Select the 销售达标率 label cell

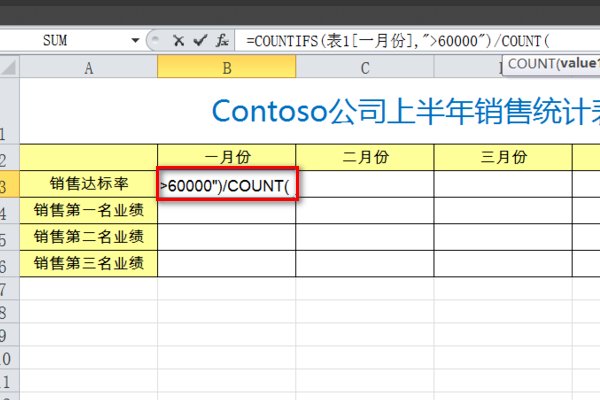(x=89, y=184)
